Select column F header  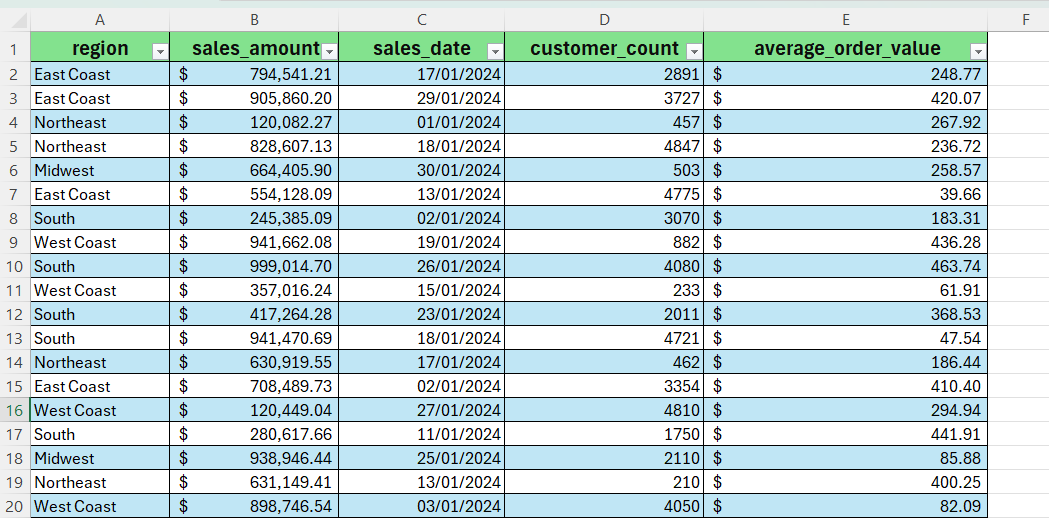tap(1025, 19)
